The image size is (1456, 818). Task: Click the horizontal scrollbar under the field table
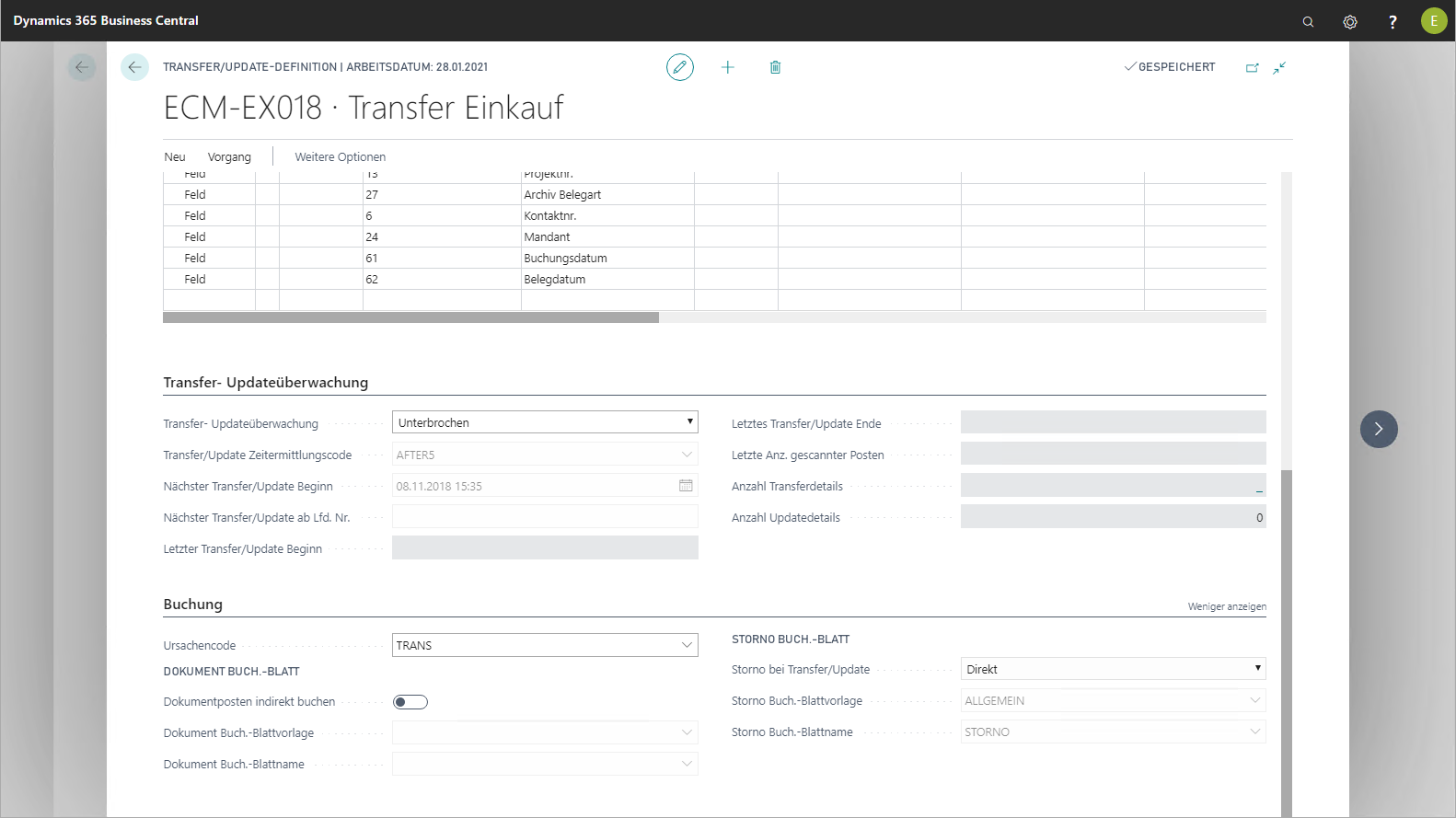click(410, 317)
